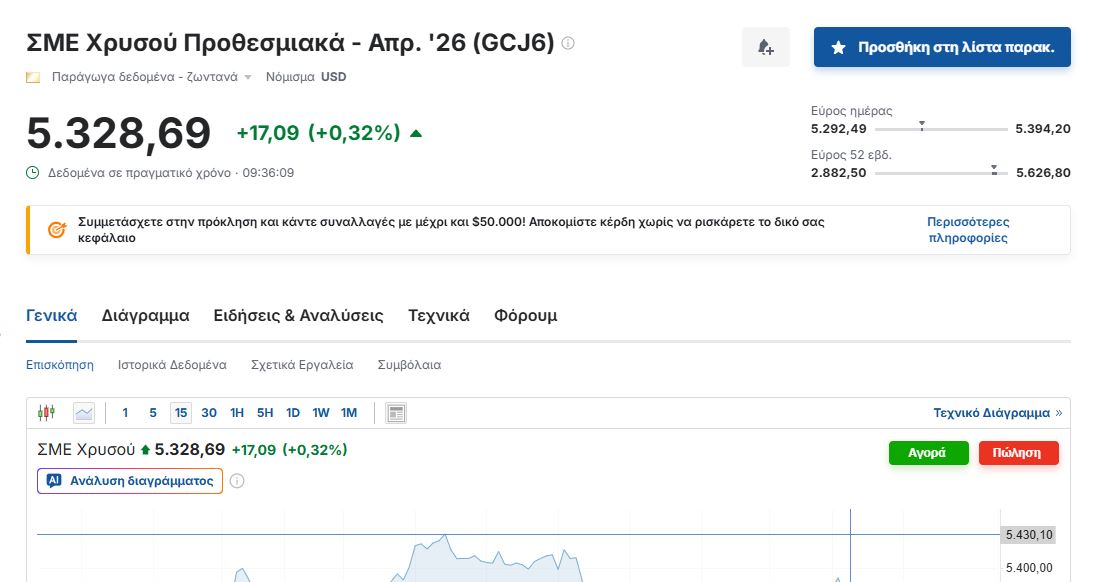
Task: Select the 1H chart interval
Action: (237, 413)
